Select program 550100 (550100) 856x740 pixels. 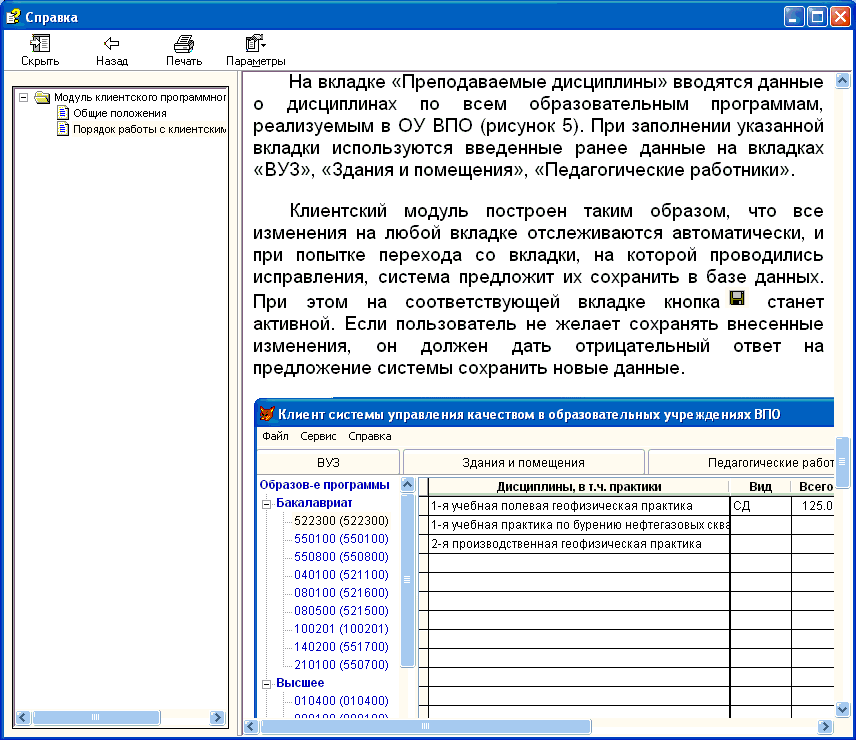[x=341, y=539]
